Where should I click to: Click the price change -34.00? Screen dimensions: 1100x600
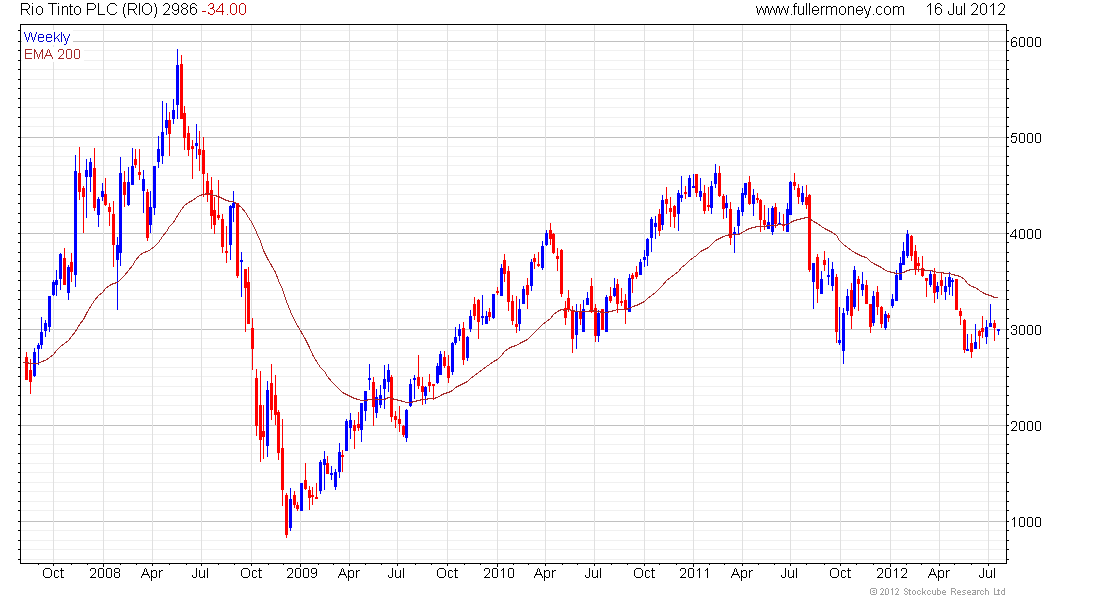(224, 10)
